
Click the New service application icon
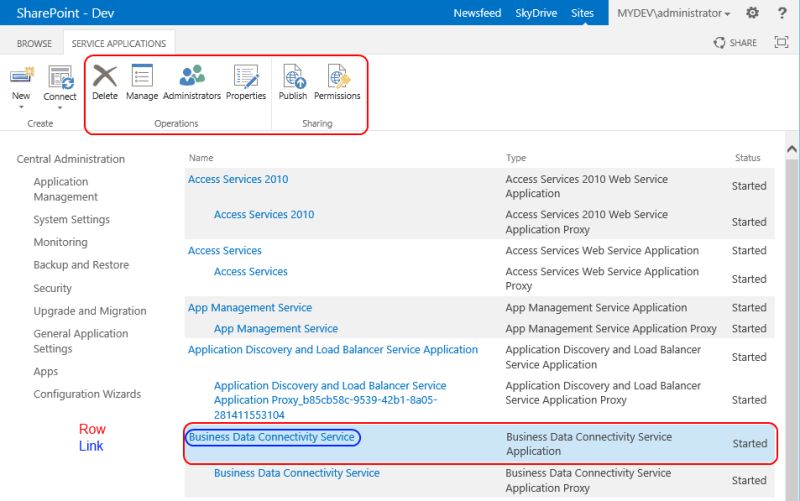click(x=22, y=76)
